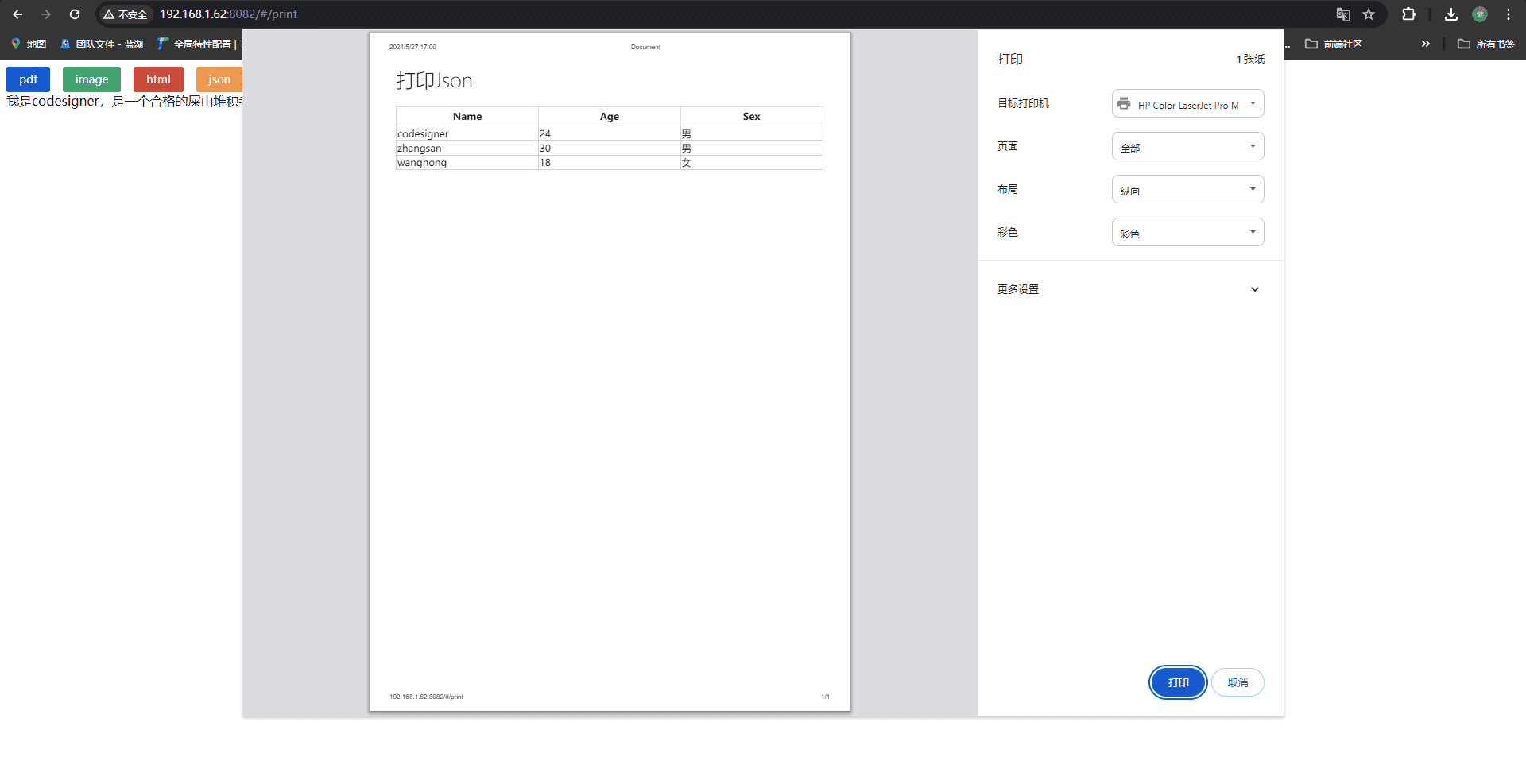Click the age value 30 cell
1526x784 pixels.
610,149
